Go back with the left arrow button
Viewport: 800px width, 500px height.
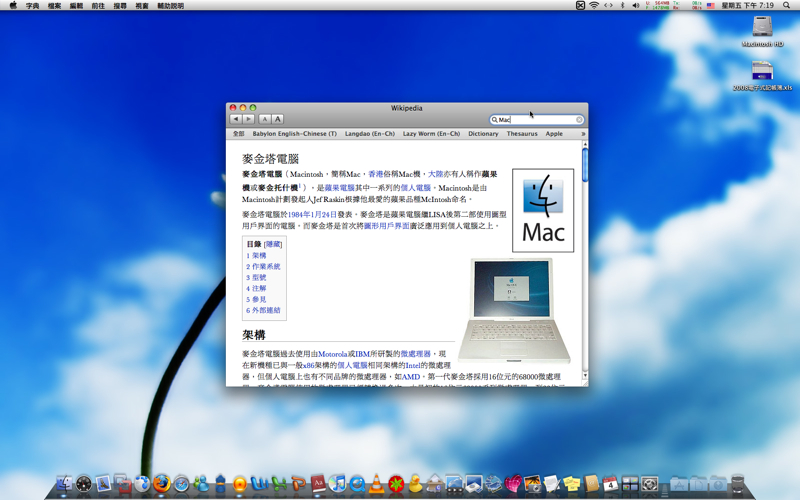pyautogui.click(x=236, y=119)
